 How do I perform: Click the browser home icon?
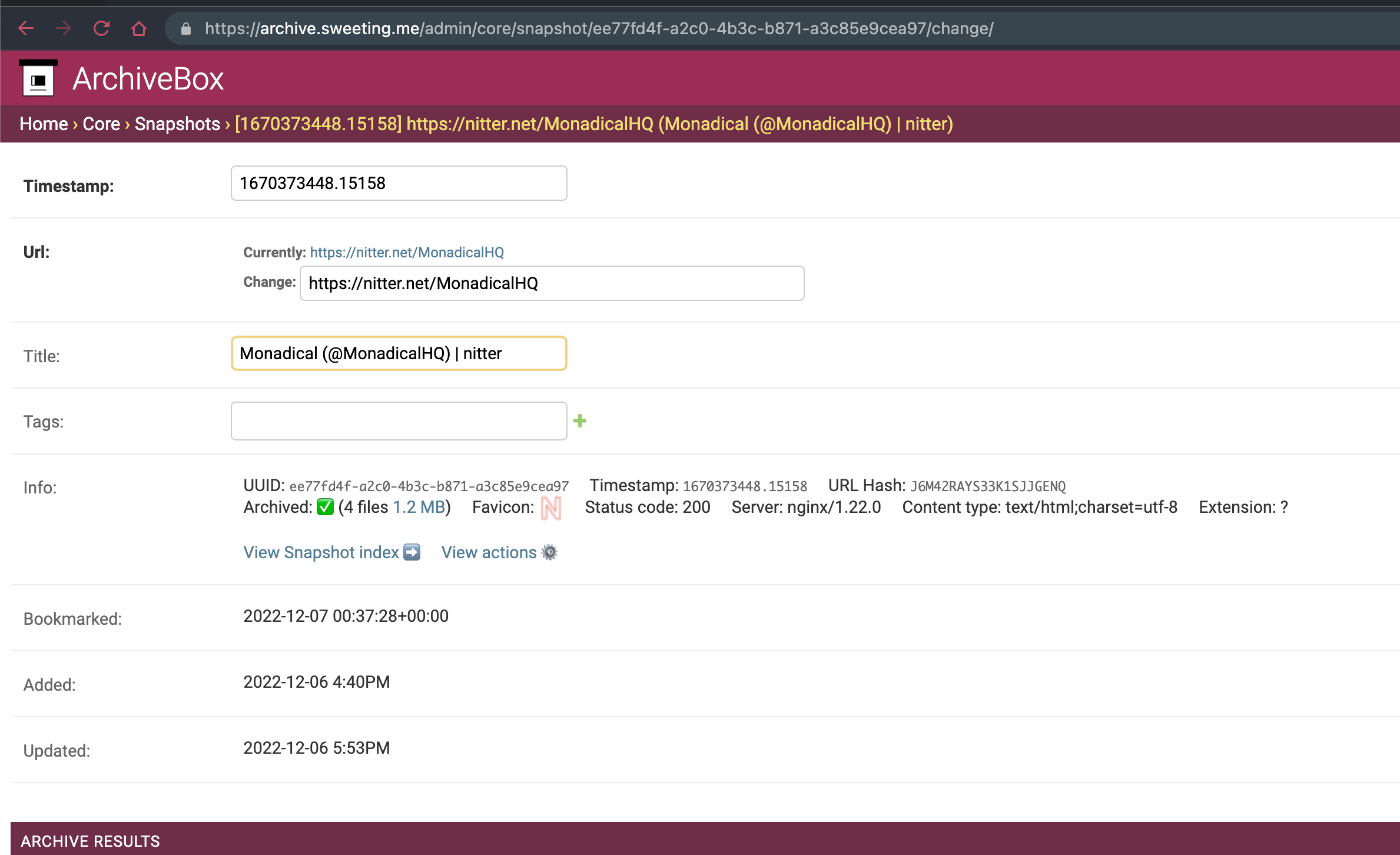(139, 28)
